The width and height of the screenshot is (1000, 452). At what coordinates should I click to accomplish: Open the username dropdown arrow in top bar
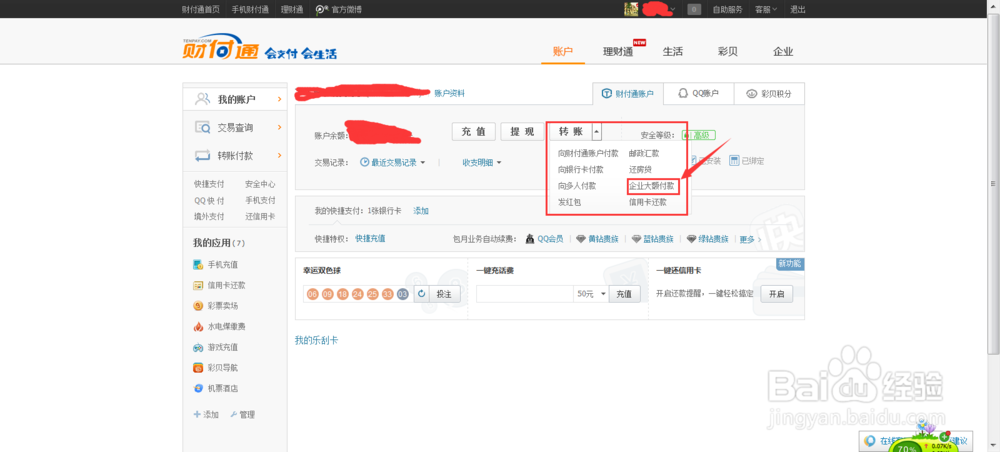tap(673, 10)
